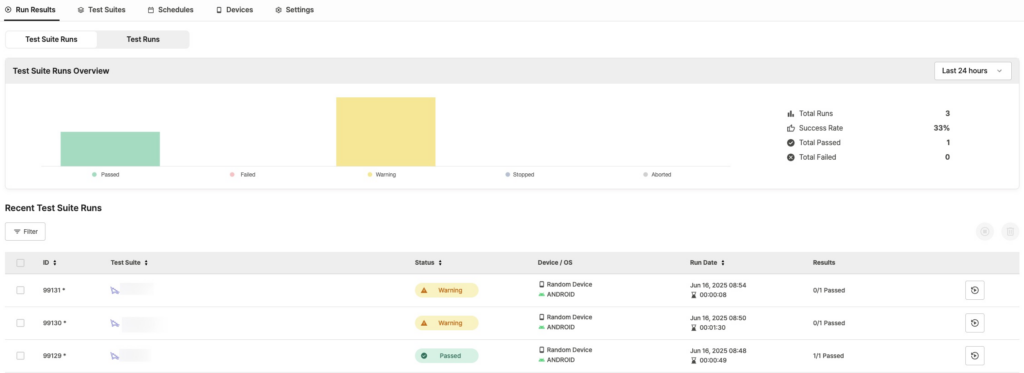Click the green Passed bar in chart

(x=110, y=149)
